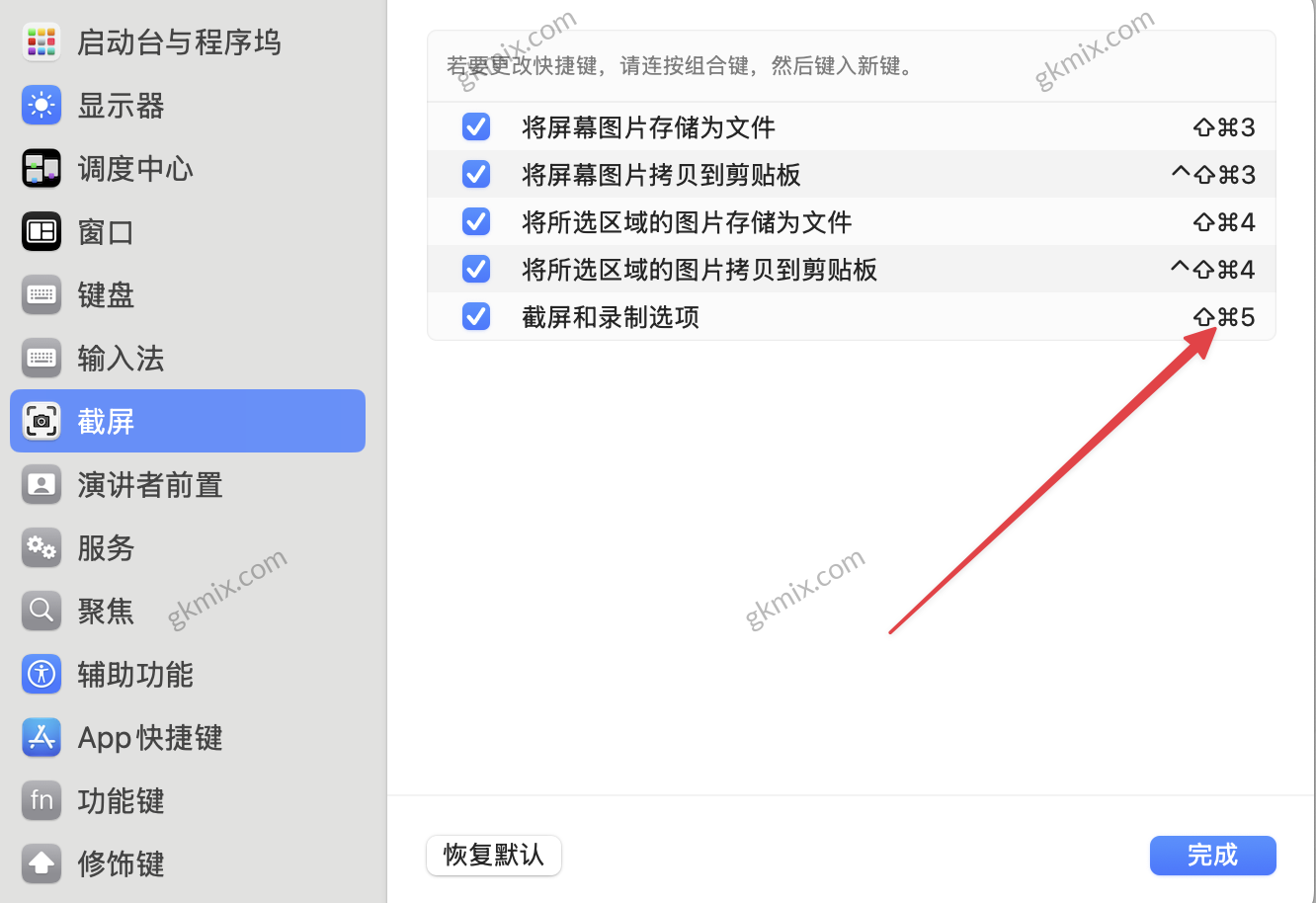Click the 截屏 screenshot camera icon

[41, 422]
